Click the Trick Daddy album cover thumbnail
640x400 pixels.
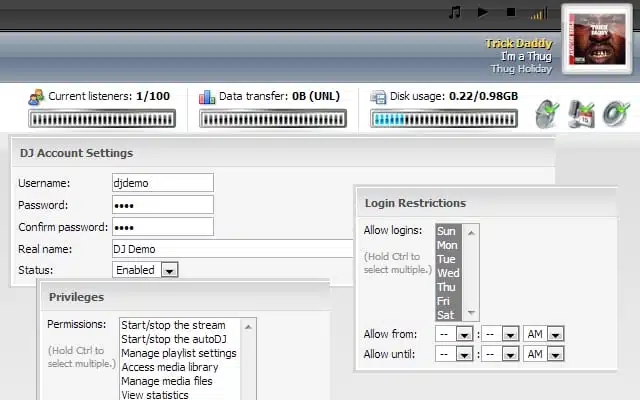(x=597, y=39)
